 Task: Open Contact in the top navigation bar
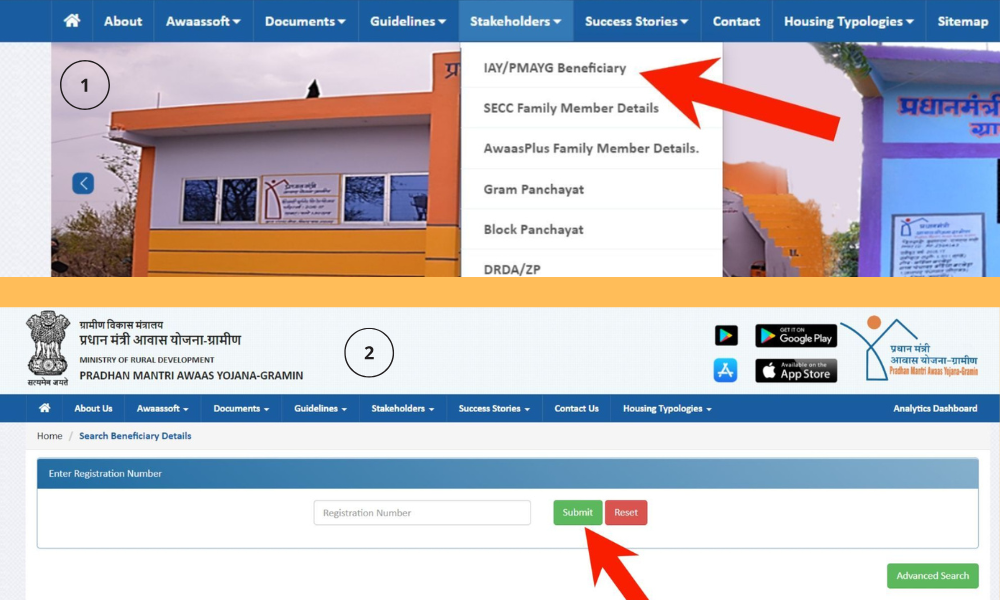[x=736, y=21]
